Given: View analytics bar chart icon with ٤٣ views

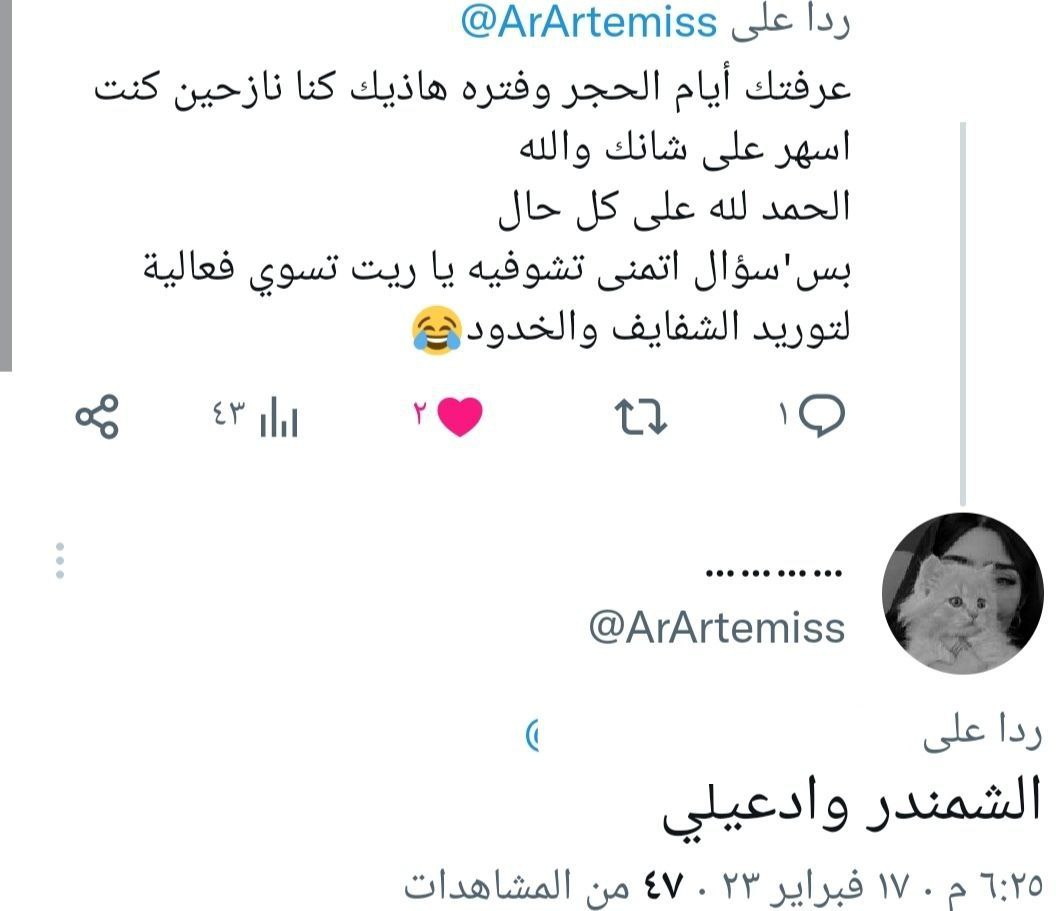Looking at the screenshot, I should (279, 417).
